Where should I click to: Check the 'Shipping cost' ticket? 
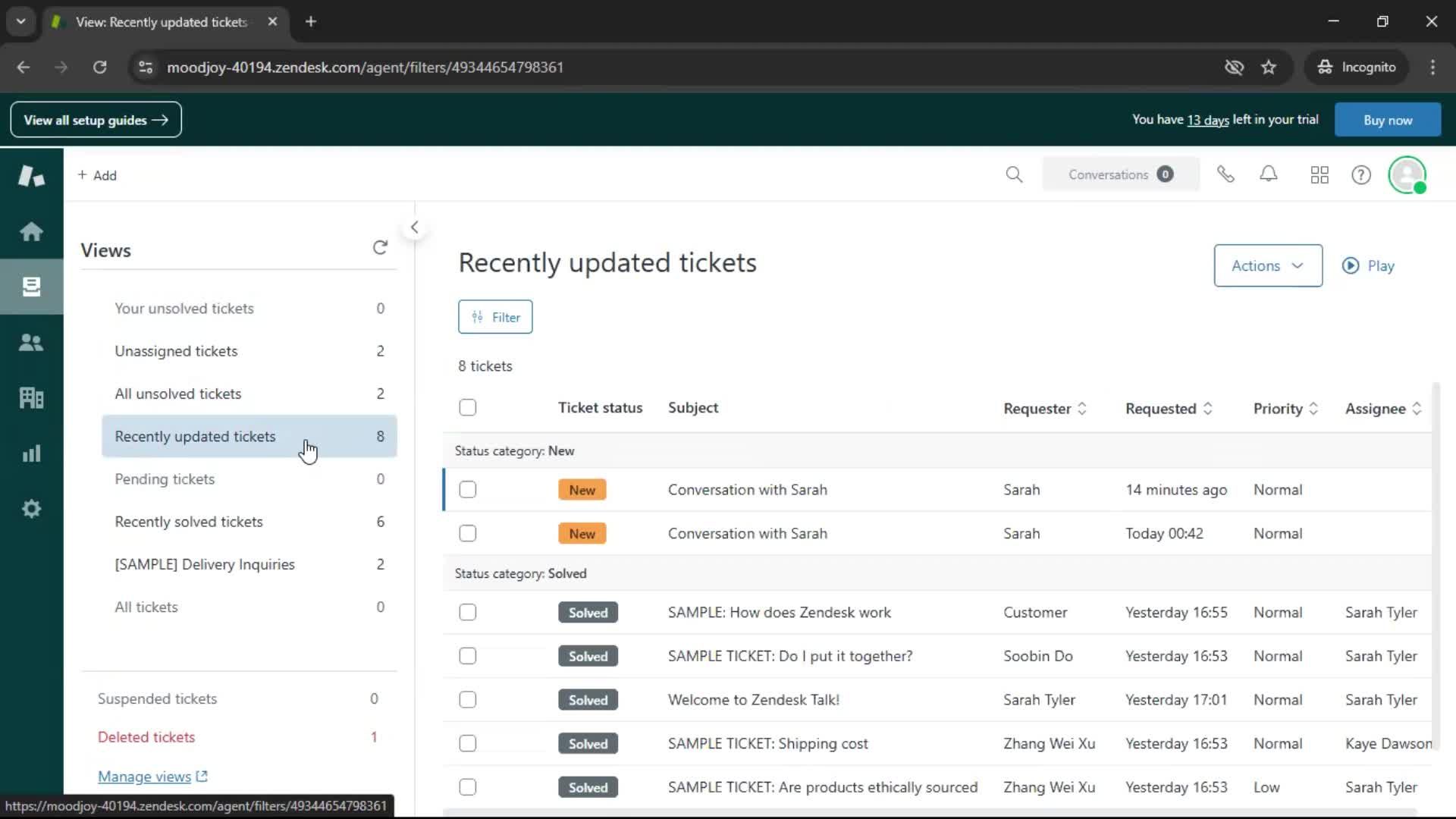pyautogui.click(x=468, y=743)
